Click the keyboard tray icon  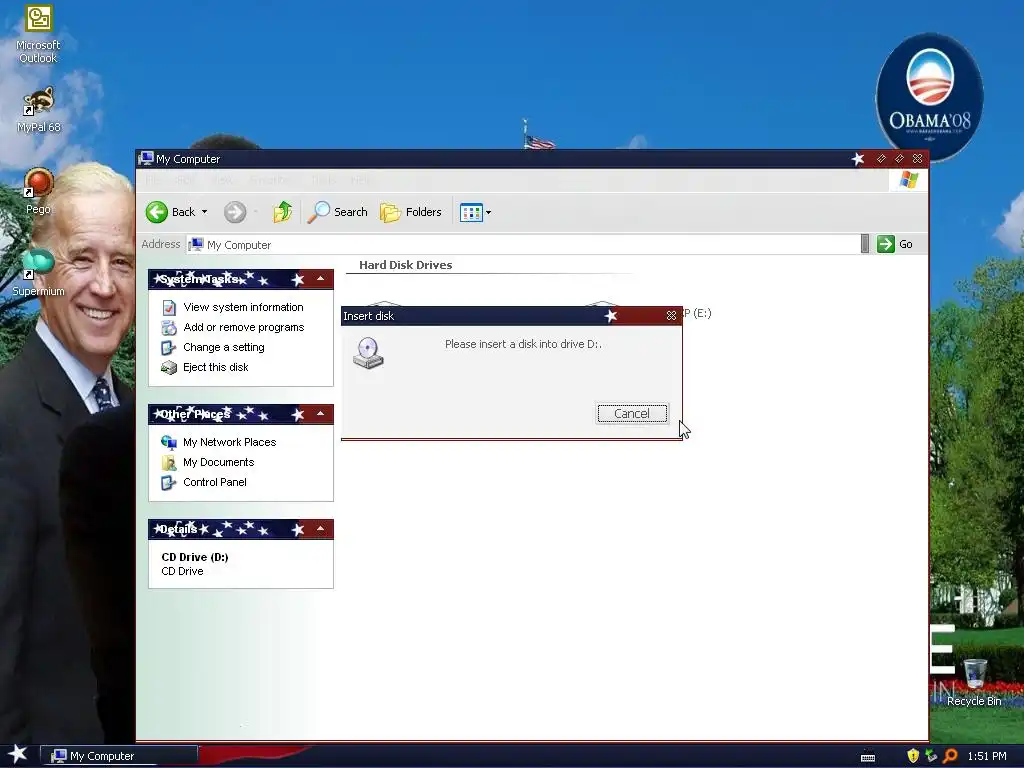[867, 757]
